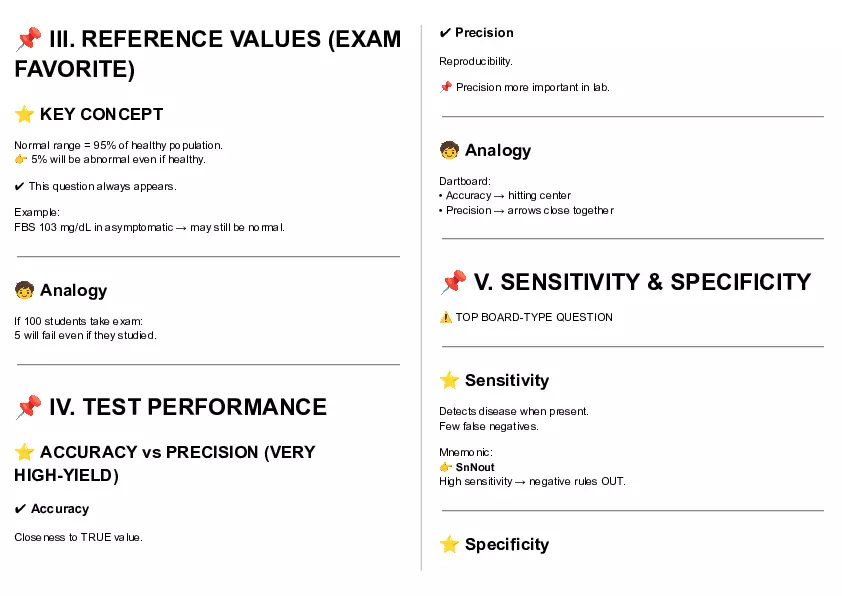The width and height of the screenshot is (842, 596).
Task: Click the bold SnNout mnemonic text
Action: click(x=475, y=467)
